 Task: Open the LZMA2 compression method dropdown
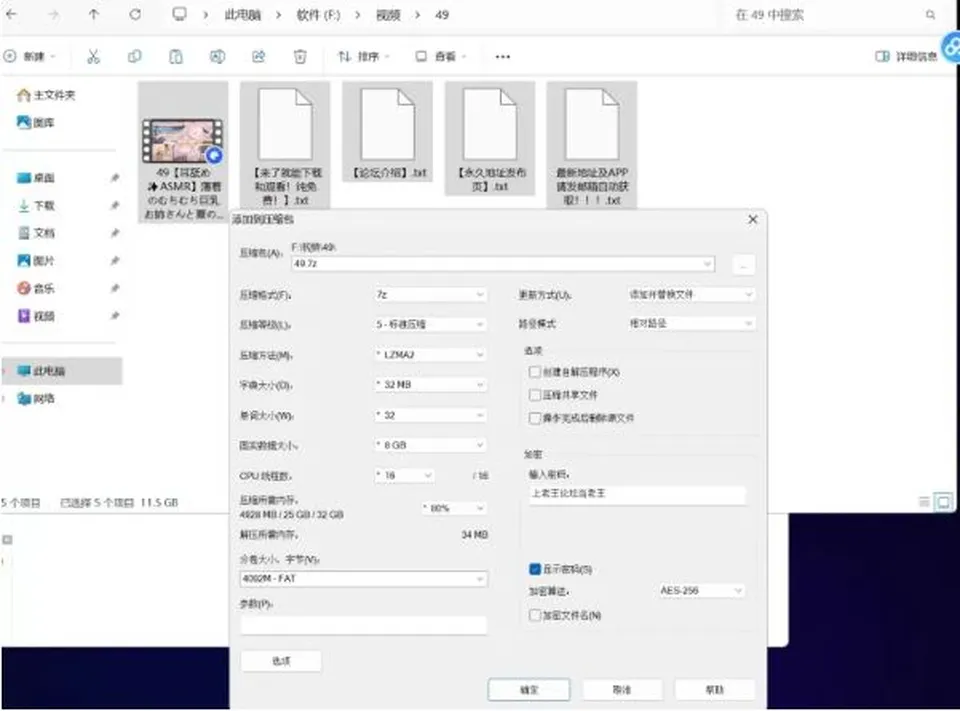point(430,355)
